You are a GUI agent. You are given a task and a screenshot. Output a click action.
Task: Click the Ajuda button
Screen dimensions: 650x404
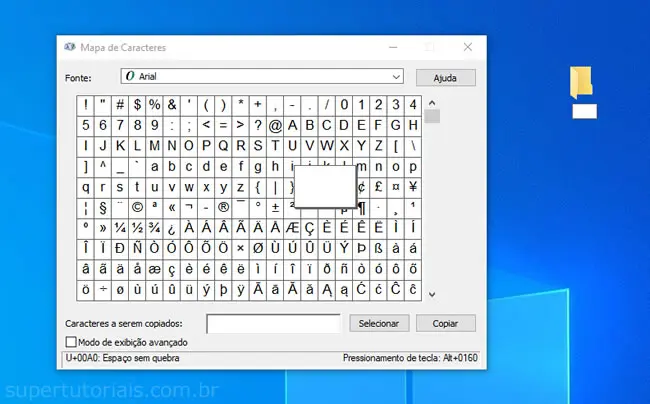(446, 77)
